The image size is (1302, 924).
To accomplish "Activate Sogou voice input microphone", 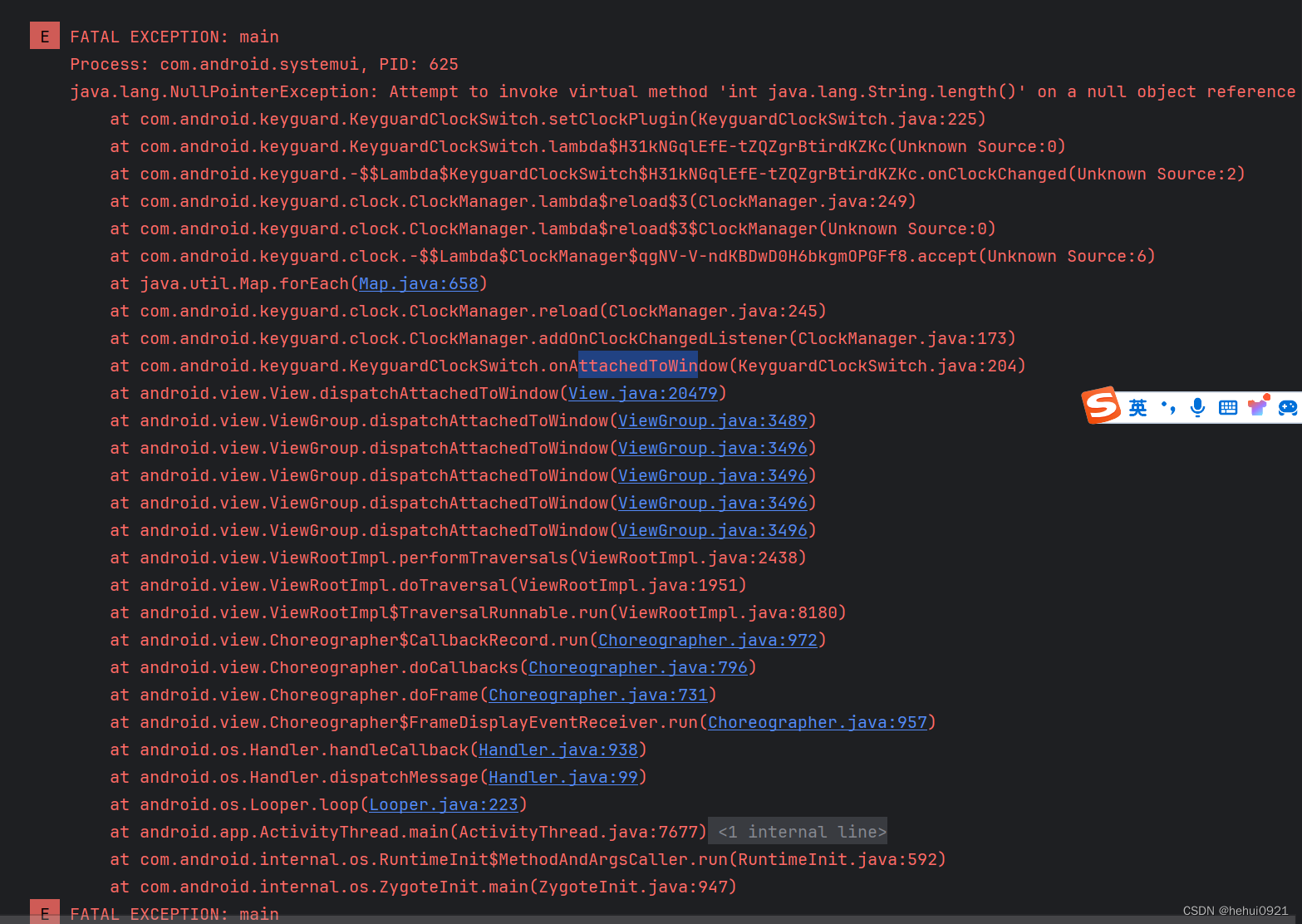I will tap(1197, 407).
